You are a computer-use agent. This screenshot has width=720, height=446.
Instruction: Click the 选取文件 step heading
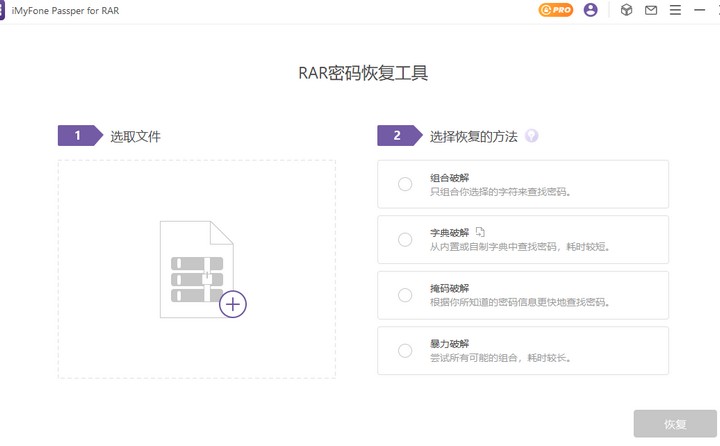point(135,136)
